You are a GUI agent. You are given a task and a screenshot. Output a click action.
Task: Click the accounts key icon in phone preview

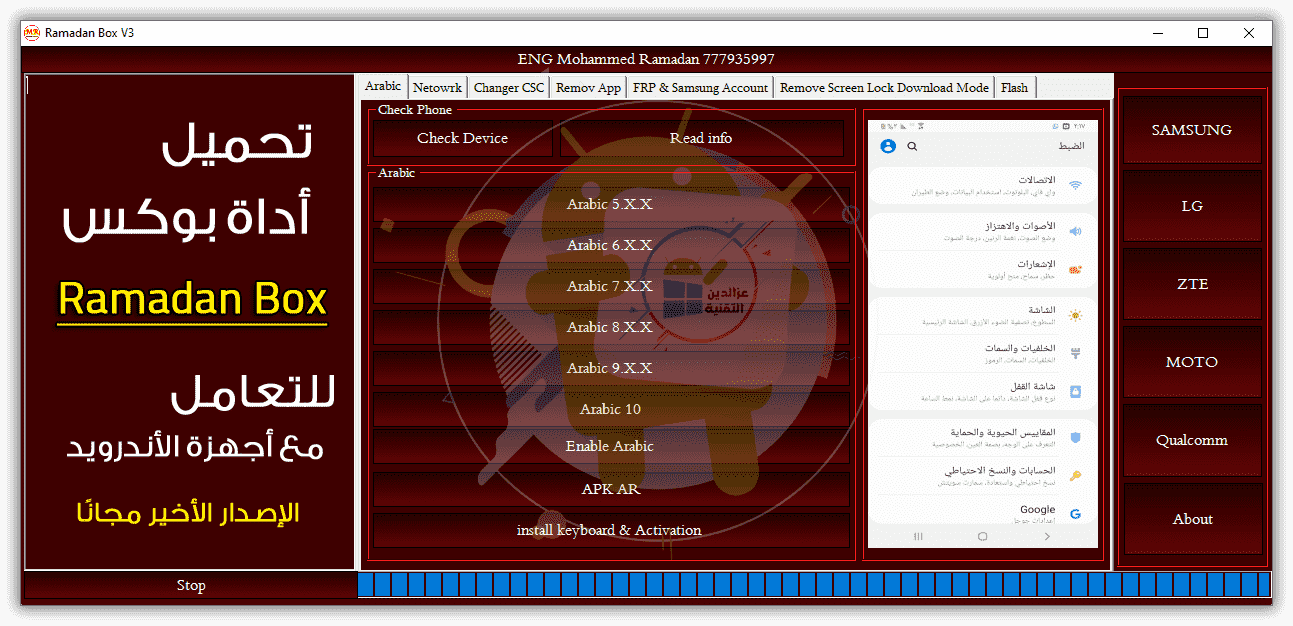1075,475
